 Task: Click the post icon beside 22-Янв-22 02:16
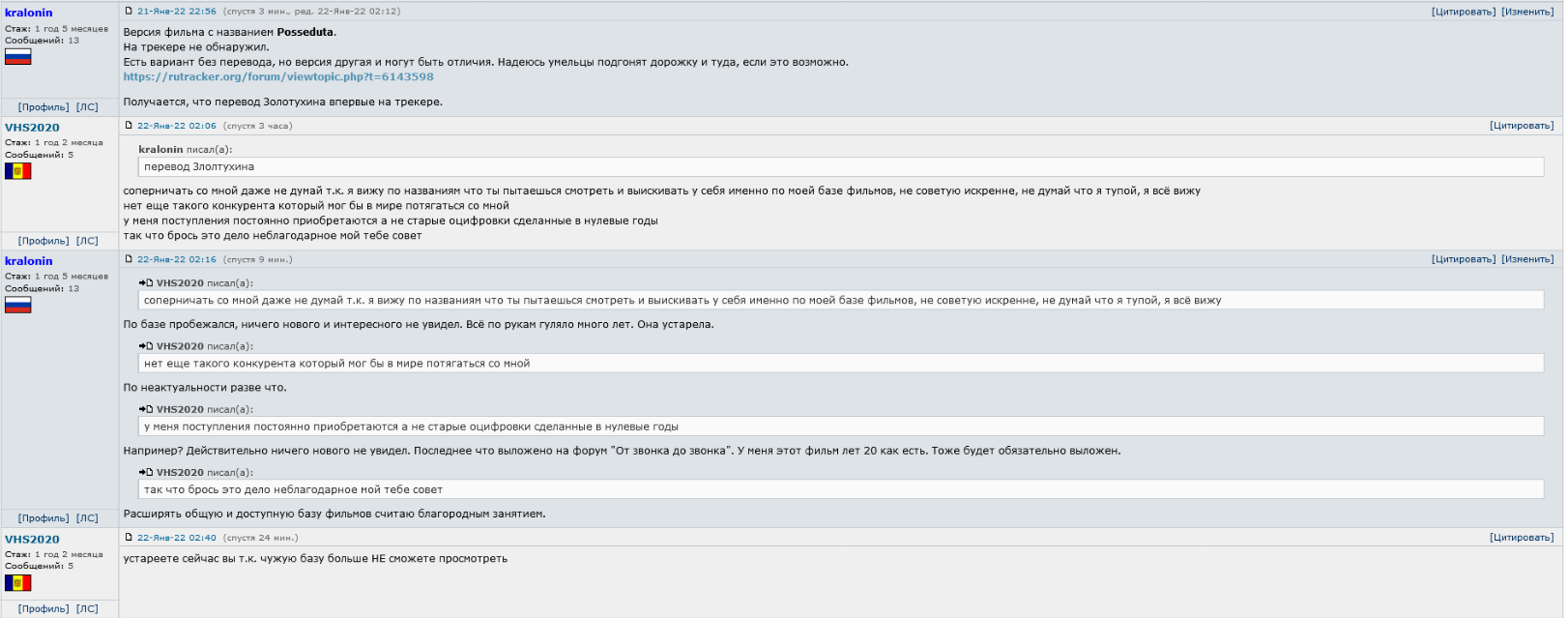[x=129, y=259]
